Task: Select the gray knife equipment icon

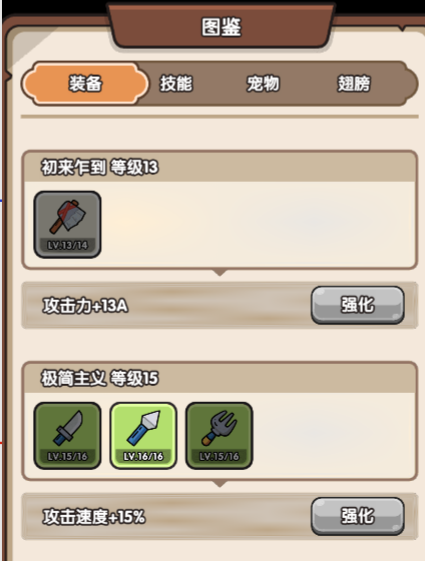Action: pos(67,435)
